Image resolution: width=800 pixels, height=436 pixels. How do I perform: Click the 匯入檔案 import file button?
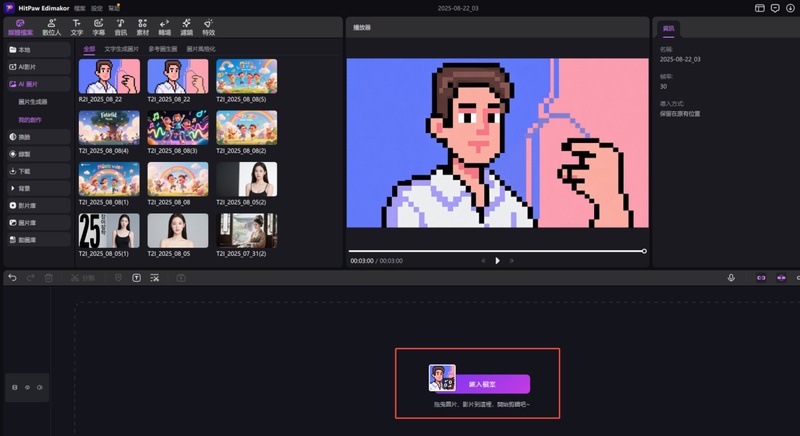tap(482, 384)
